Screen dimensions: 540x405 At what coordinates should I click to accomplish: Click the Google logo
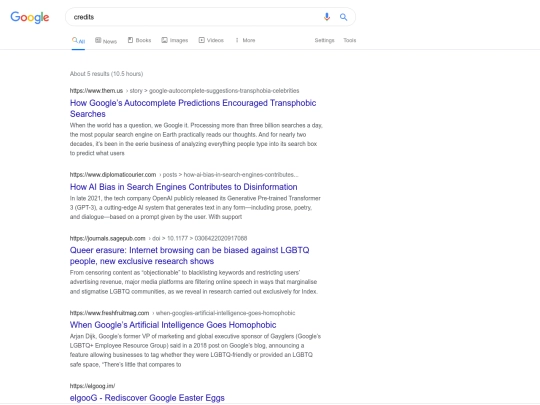pyautogui.click(x=30, y=17)
